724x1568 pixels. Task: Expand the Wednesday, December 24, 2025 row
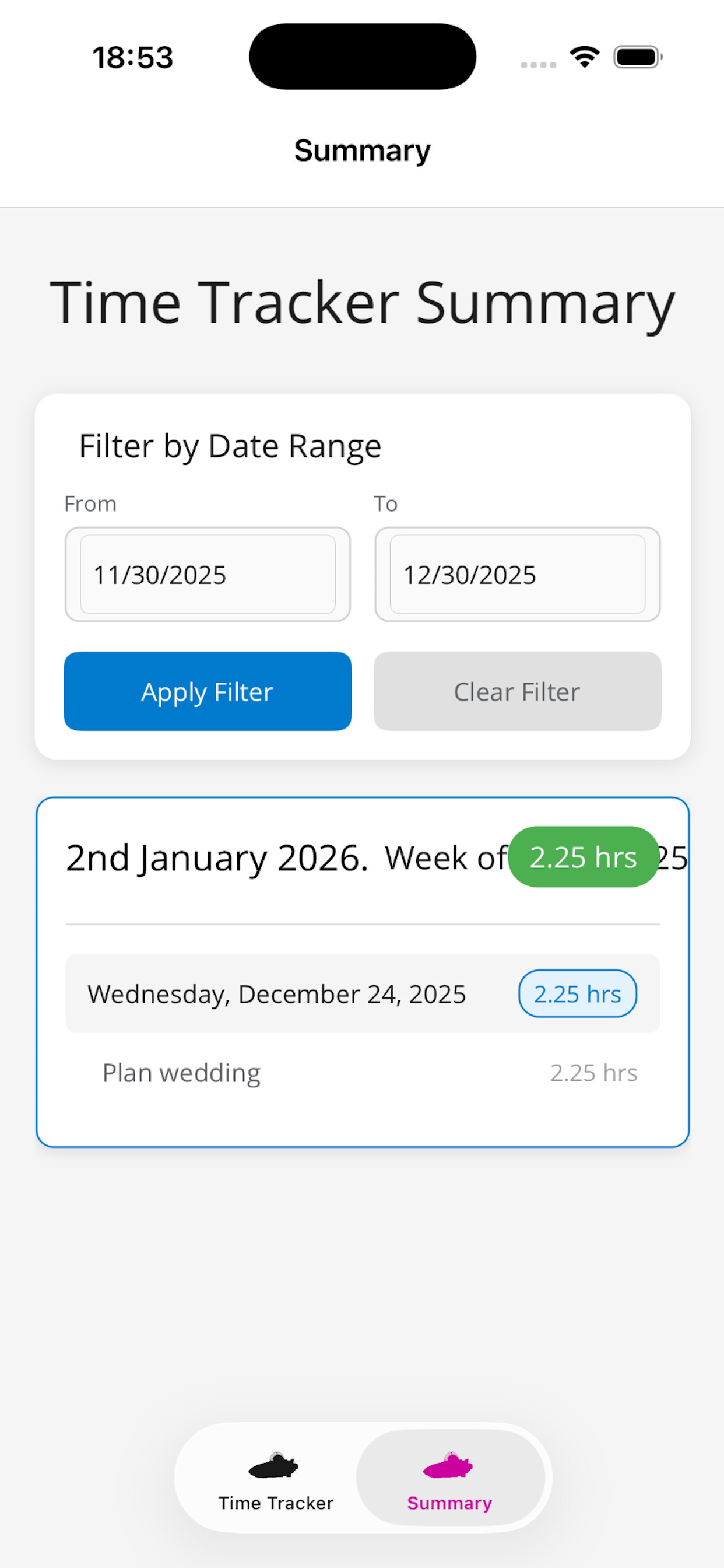click(x=363, y=993)
